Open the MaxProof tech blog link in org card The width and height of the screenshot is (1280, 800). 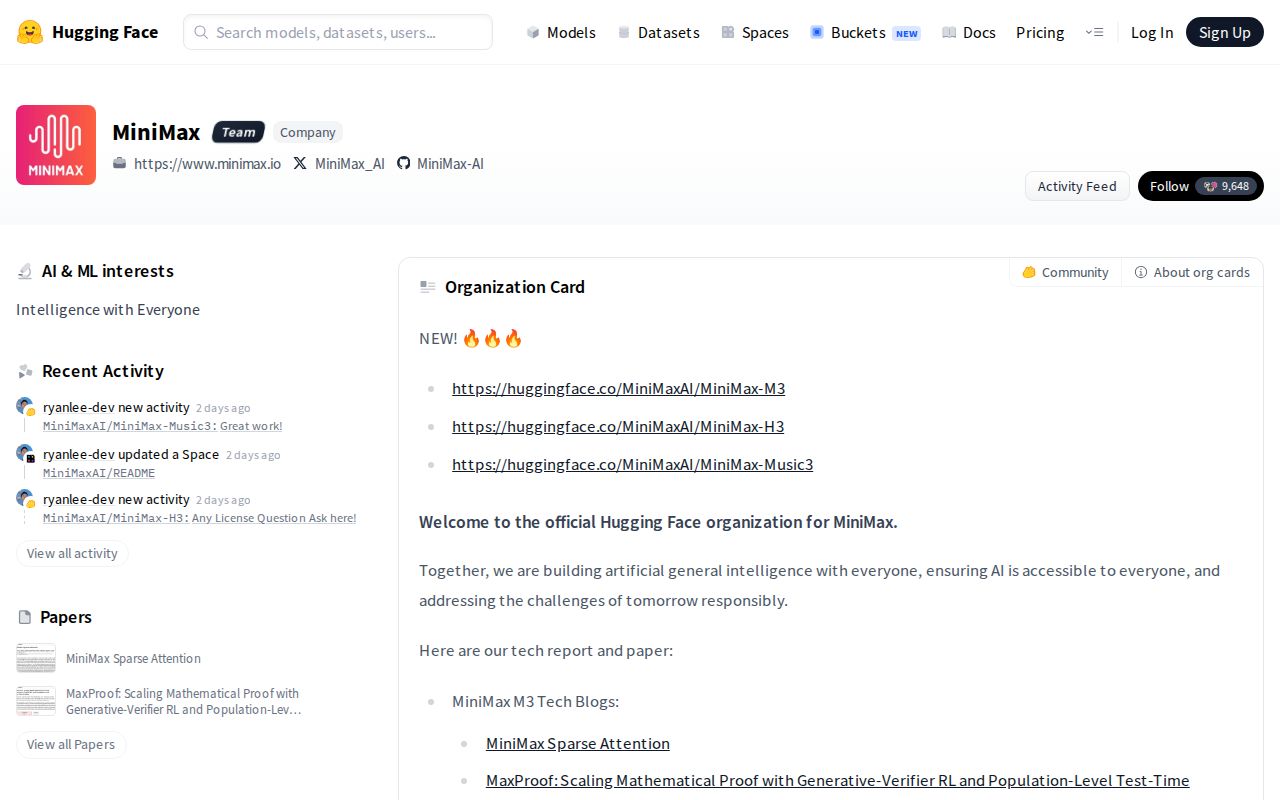click(x=838, y=780)
